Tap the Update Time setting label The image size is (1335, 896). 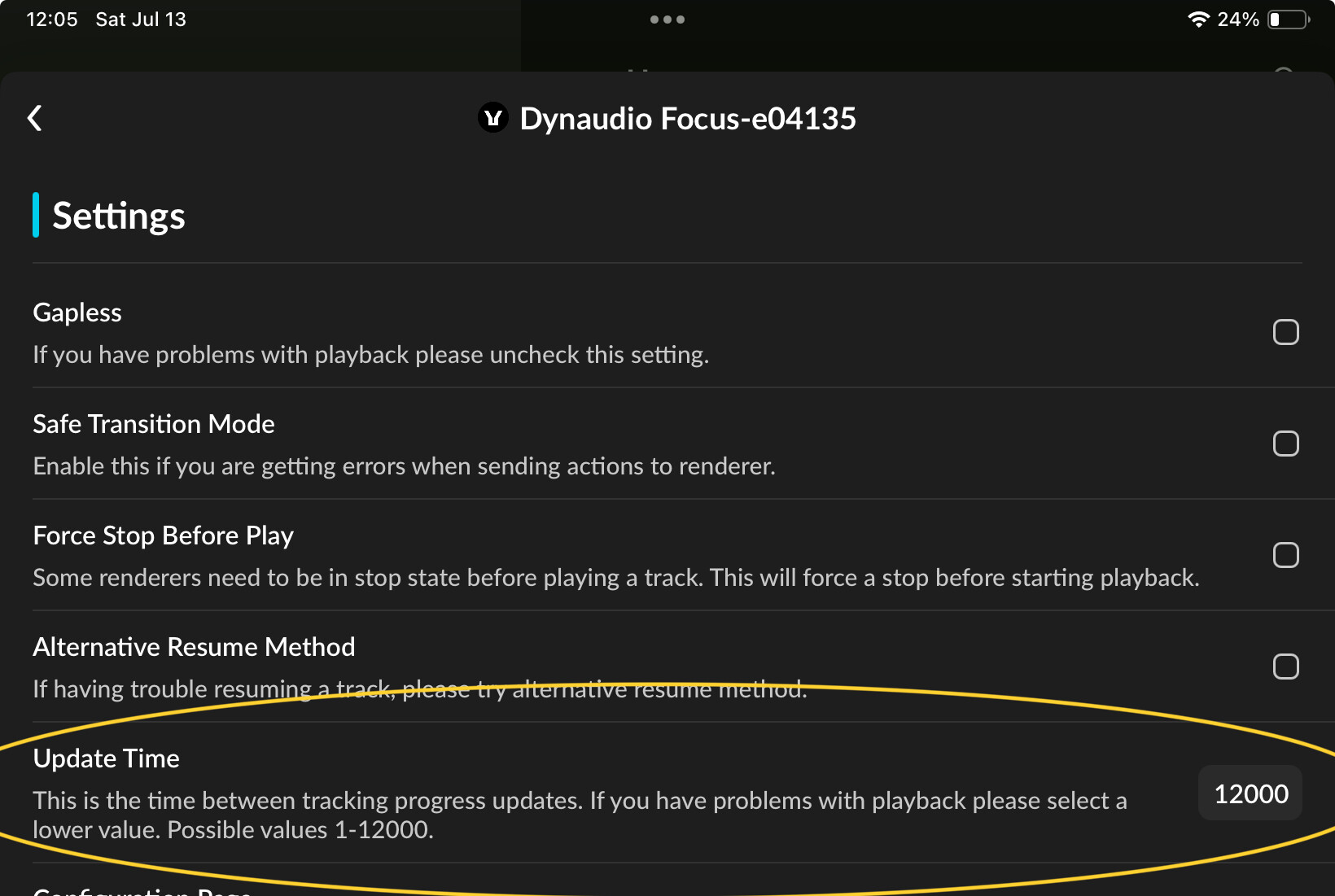(106, 758)
